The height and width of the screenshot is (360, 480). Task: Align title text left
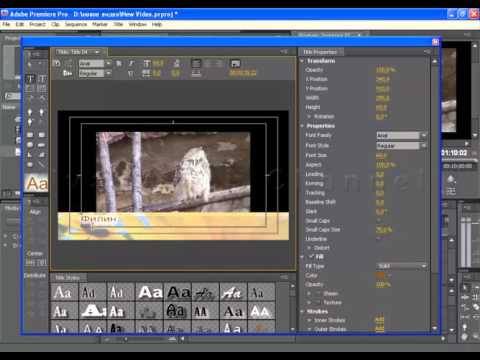point(196,63)
